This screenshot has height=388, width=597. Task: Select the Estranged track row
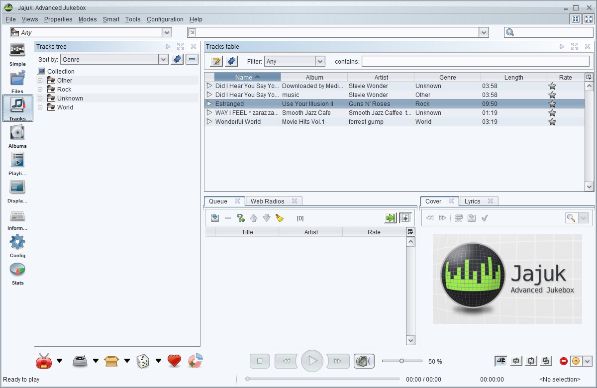(x=394, y=104)
